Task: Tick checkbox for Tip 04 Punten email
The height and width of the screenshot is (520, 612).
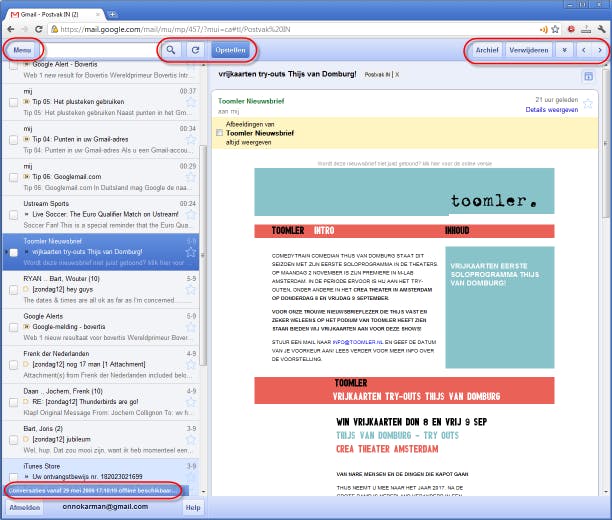Action: coord(13,140)
